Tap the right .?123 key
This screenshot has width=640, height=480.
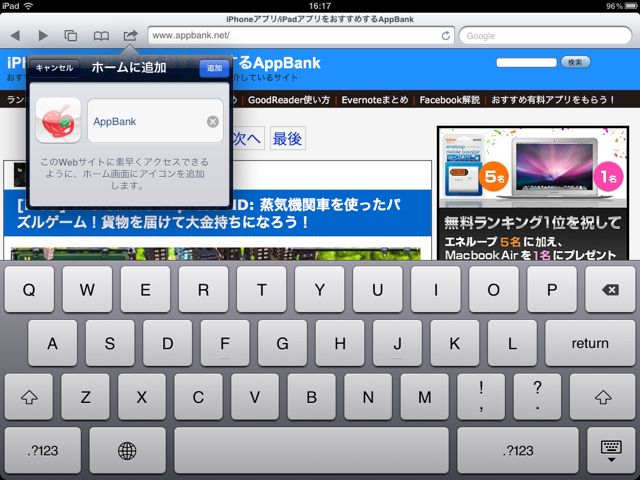(x=518, y=451)
